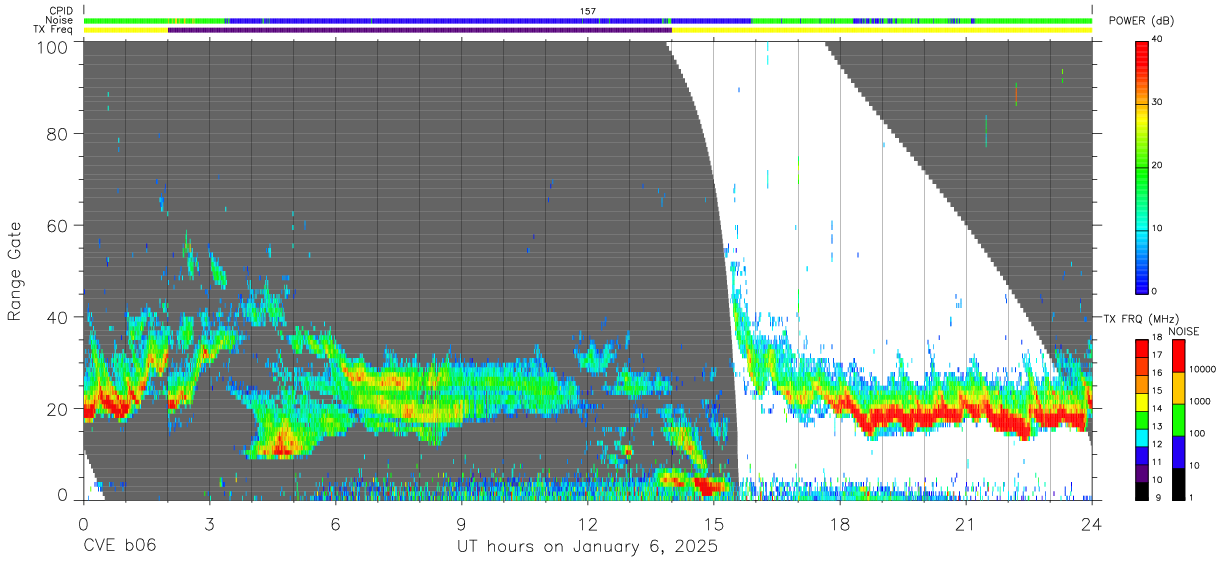Click the 80 tick on Range Gate axis
This screenshot has width=1228, height=567.
coord(57,133)
